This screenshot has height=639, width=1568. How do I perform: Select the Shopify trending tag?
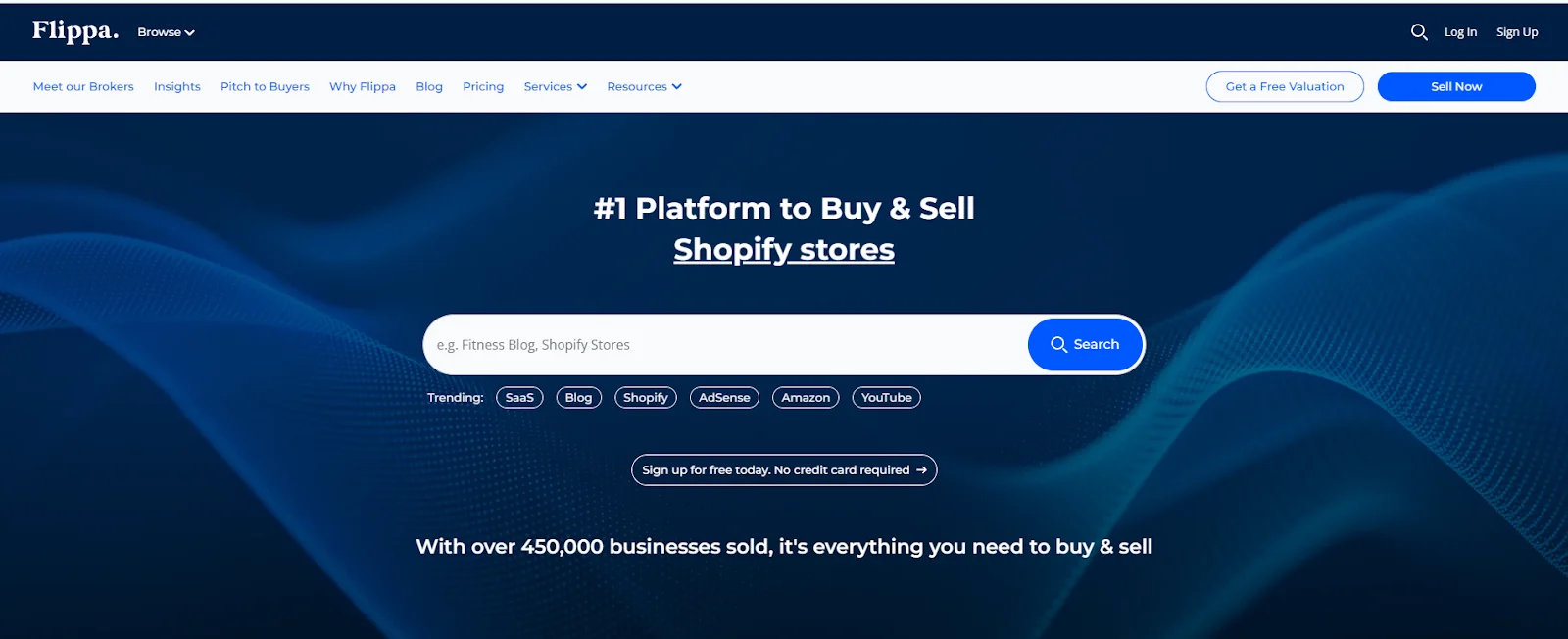(x=646, y=397)
